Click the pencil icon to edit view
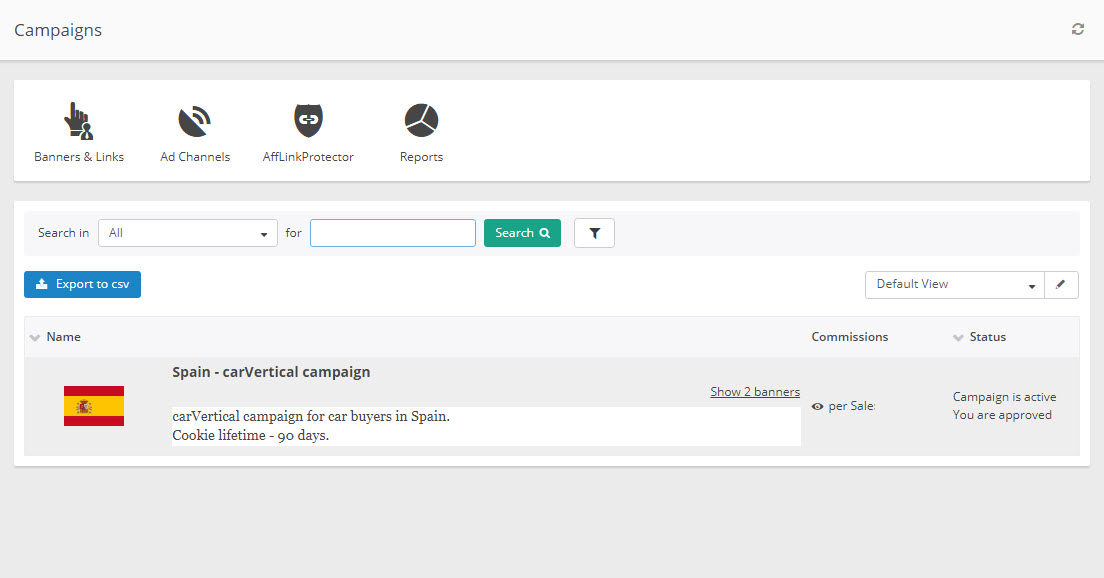 (1060, 284)
